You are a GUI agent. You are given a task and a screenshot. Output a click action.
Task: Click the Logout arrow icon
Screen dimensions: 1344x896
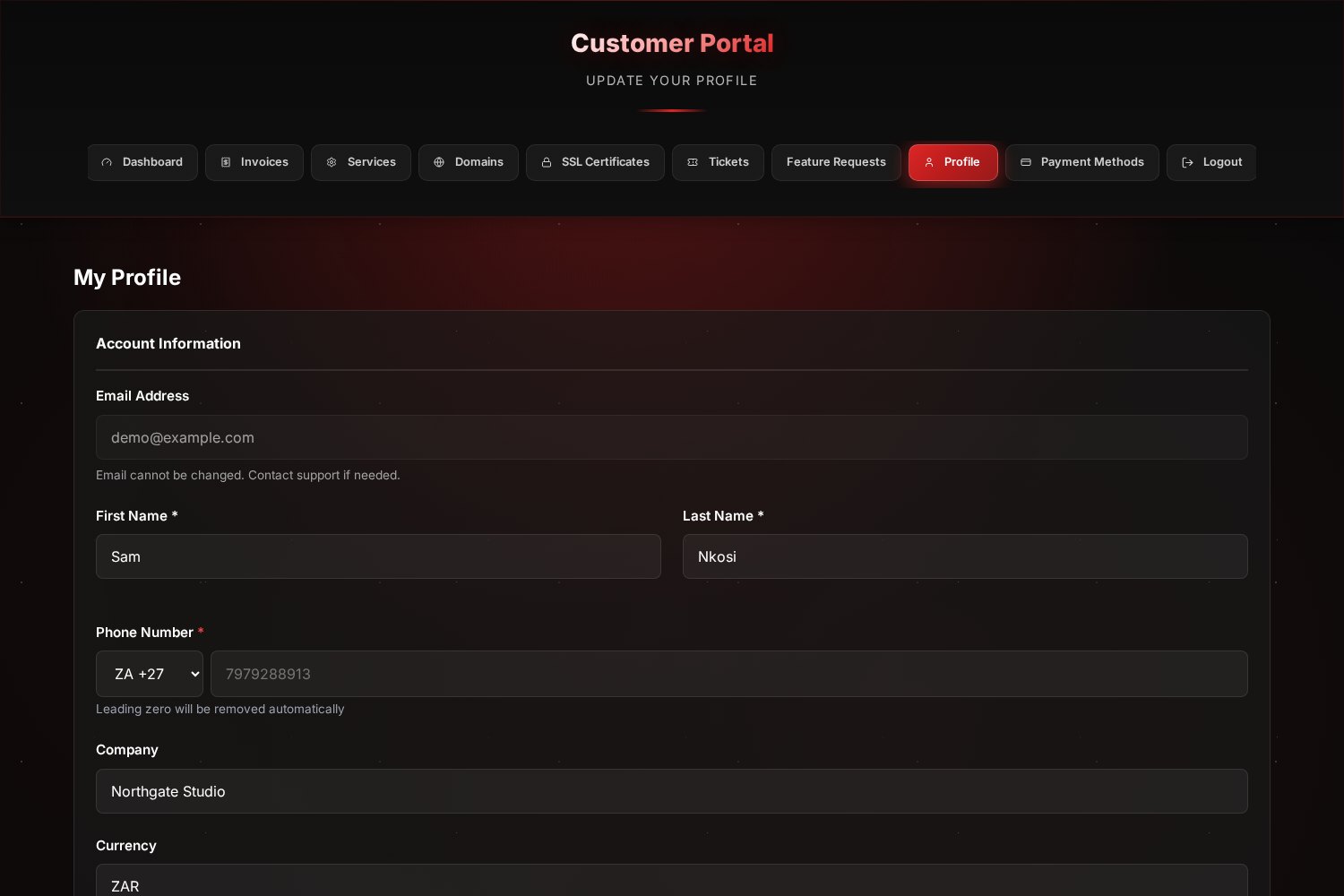pos(1187,162)
